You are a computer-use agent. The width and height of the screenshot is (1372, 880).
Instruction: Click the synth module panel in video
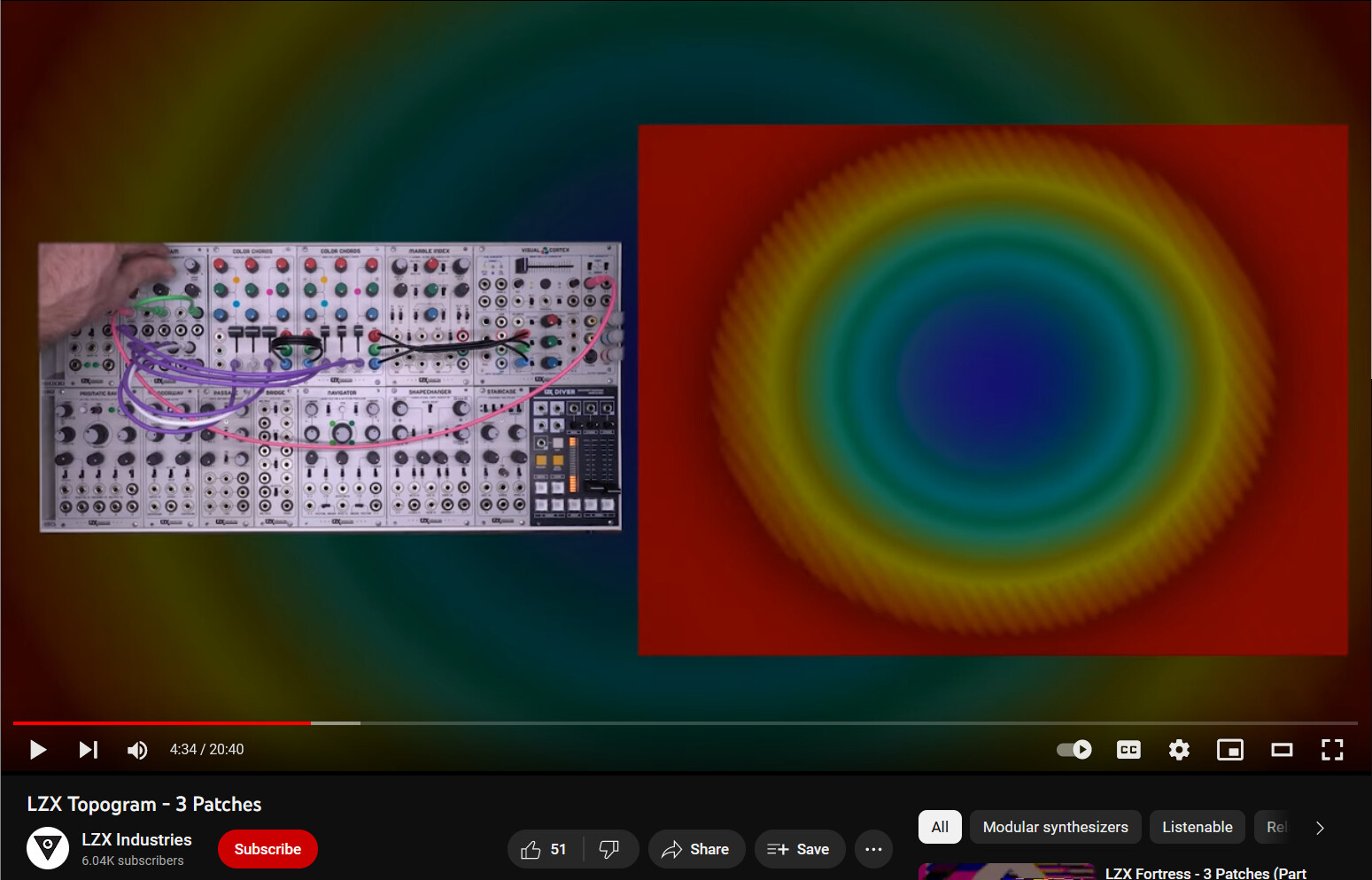(x=330, y=387)
